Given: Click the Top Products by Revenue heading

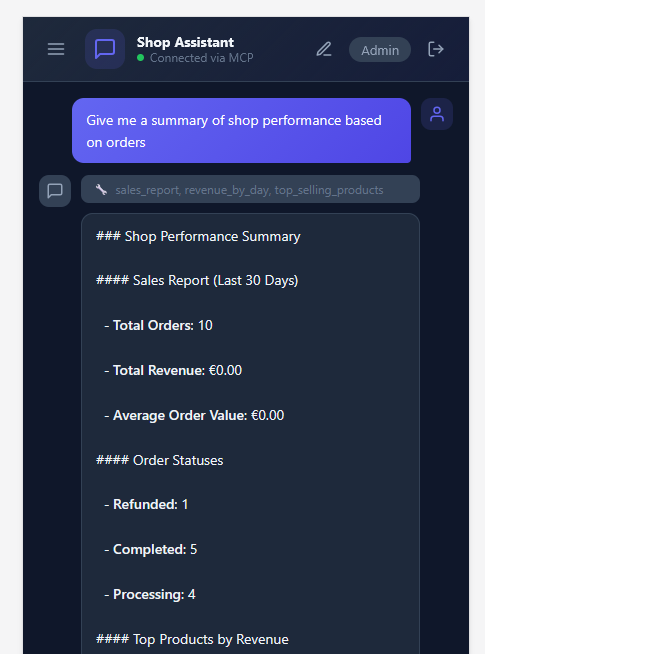Looking at the screenshot, I should [192, 639].
